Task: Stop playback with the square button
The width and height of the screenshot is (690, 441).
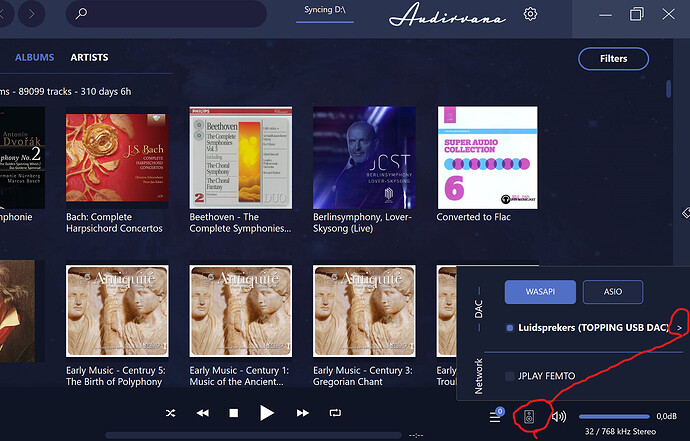Action: [234, 413]
